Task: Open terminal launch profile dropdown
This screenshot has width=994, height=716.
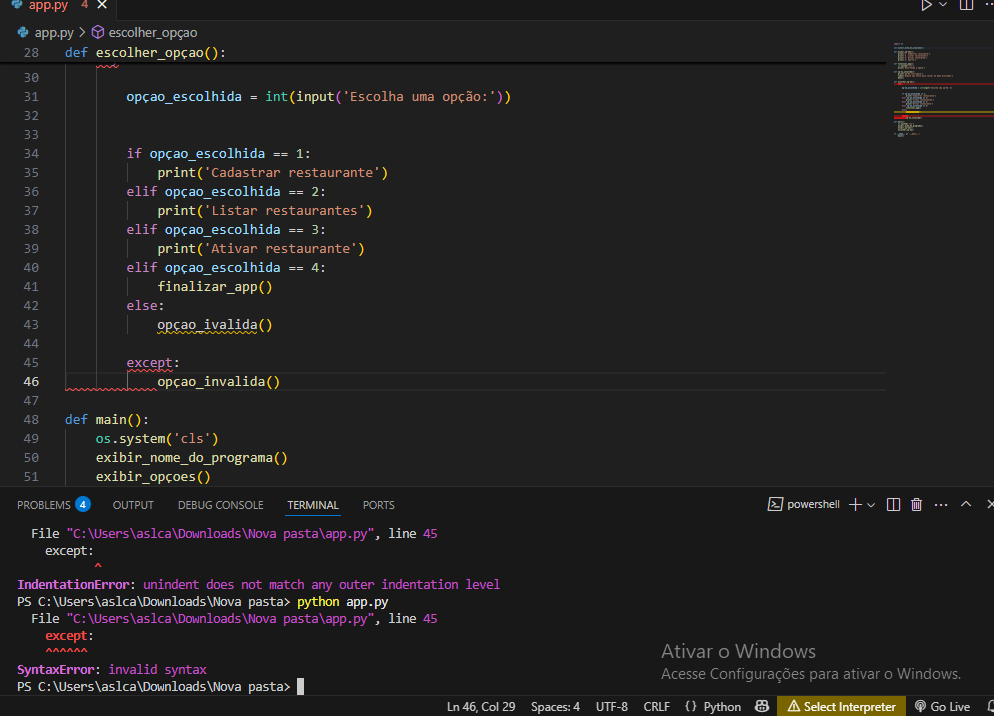Action: pos(871,505)
